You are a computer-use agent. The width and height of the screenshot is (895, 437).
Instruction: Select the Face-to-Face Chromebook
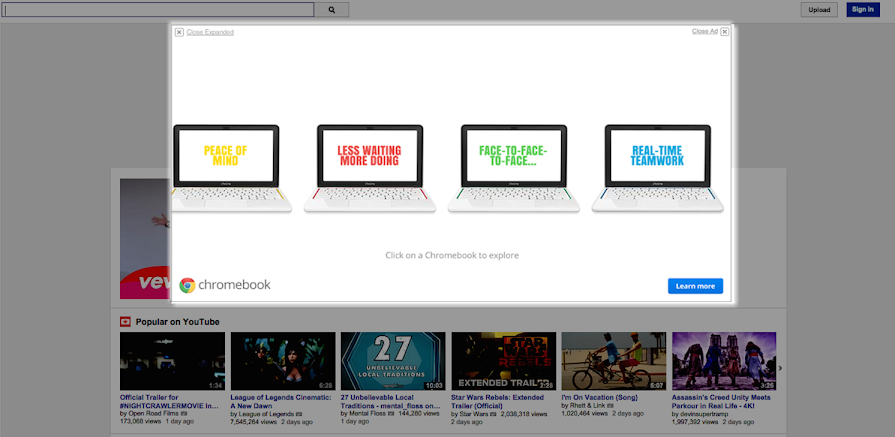[x=514, y=169]
